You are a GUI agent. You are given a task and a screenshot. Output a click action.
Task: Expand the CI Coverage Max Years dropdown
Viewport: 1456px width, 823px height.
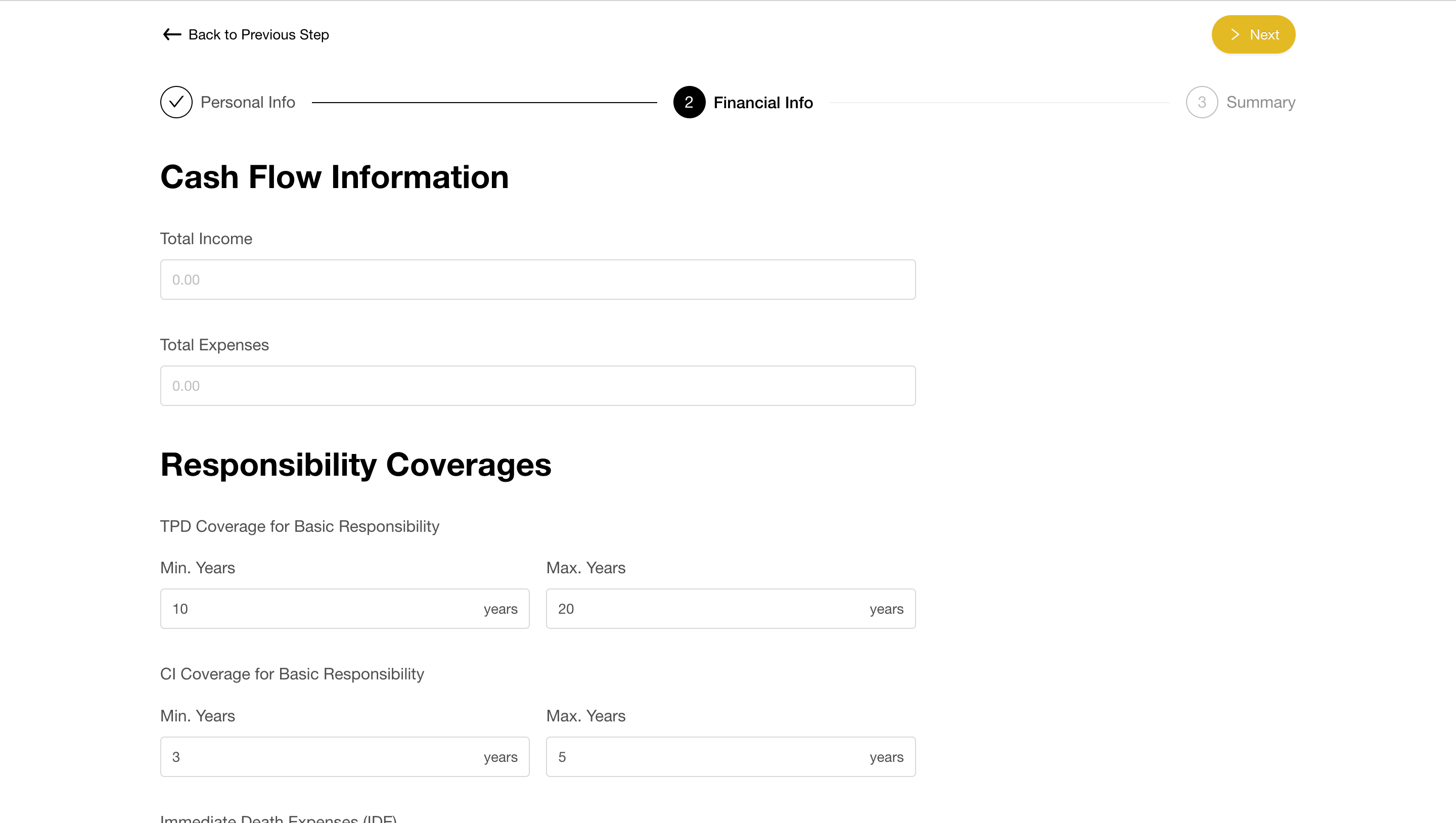[x=730, y=757]
